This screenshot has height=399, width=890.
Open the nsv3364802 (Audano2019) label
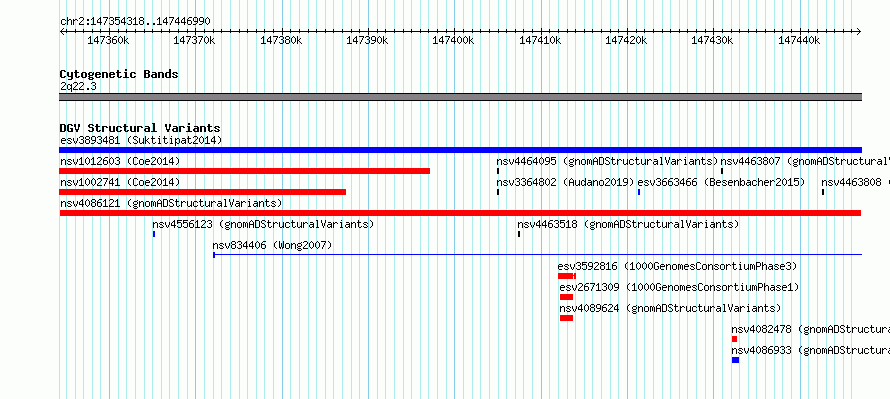coord(565,182)
